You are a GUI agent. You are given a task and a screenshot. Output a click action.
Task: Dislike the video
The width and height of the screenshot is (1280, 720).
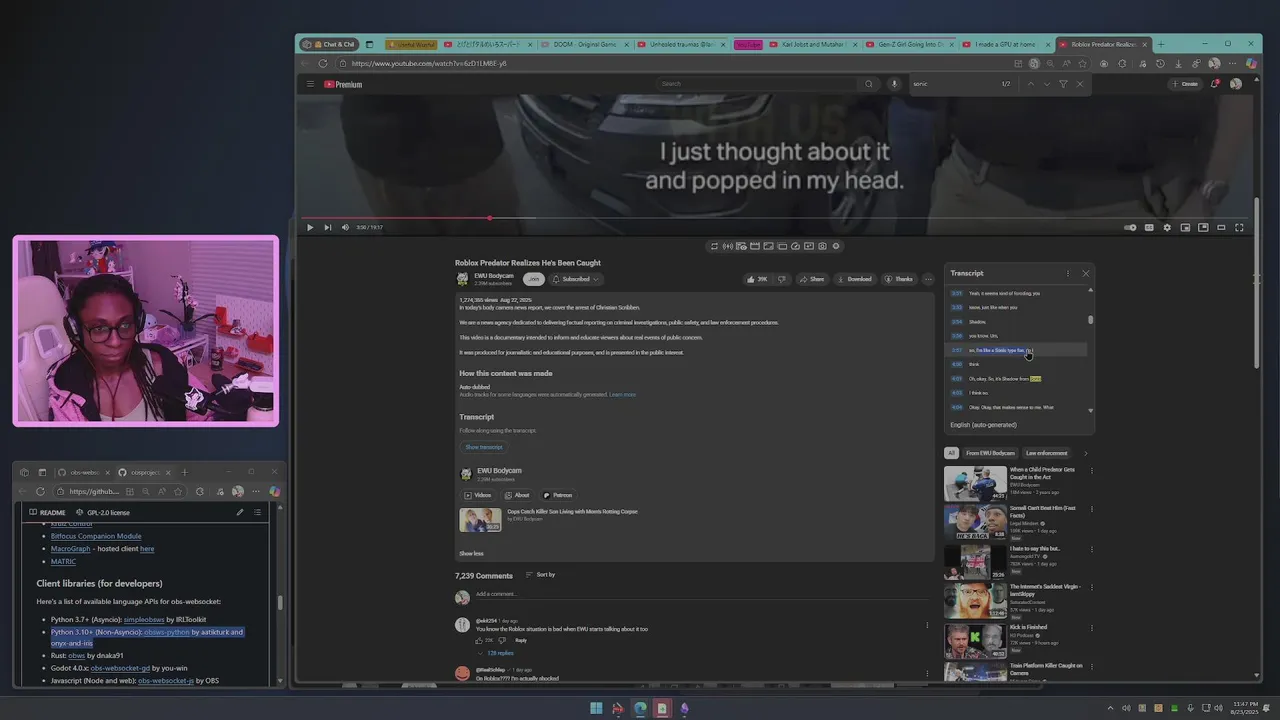coord(782,279)
